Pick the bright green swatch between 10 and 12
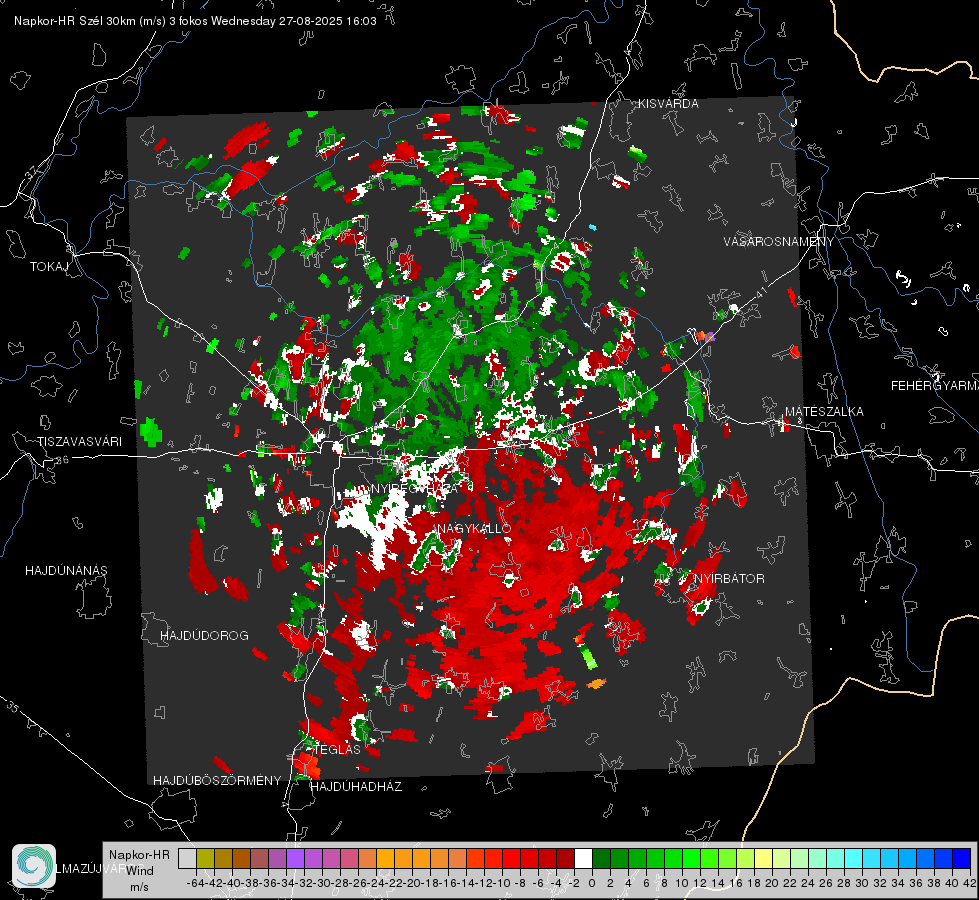The image size is (979, 900). point(691,858)
